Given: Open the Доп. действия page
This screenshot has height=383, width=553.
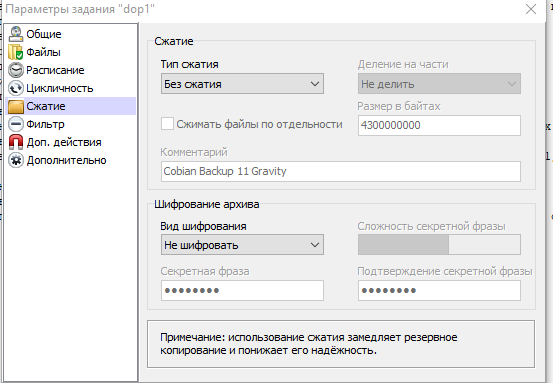Looking at the screenshot, I should pos(64,142).
